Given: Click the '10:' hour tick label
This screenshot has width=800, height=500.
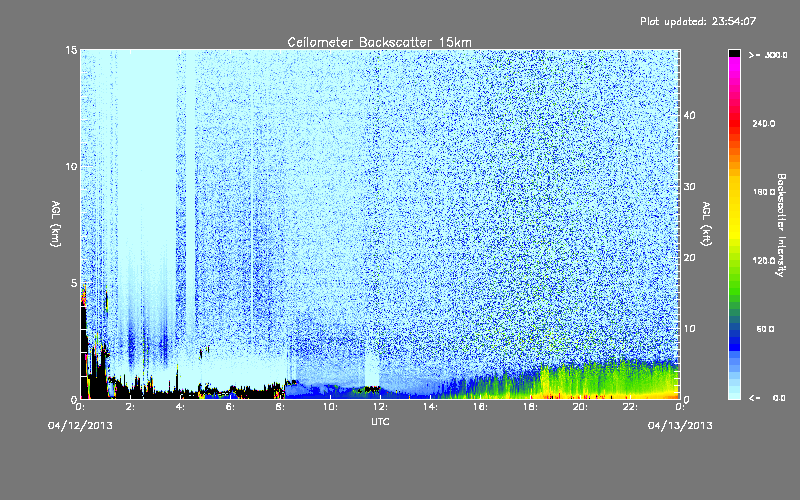Looking at the screenshot, I should 330,407.
